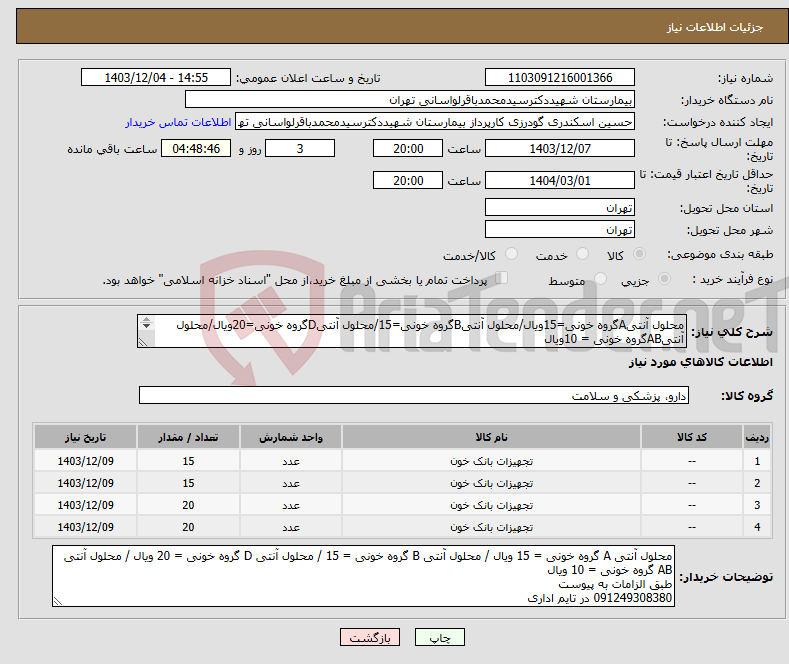Click the response deadline time 20:00 field

coord(408,148)
